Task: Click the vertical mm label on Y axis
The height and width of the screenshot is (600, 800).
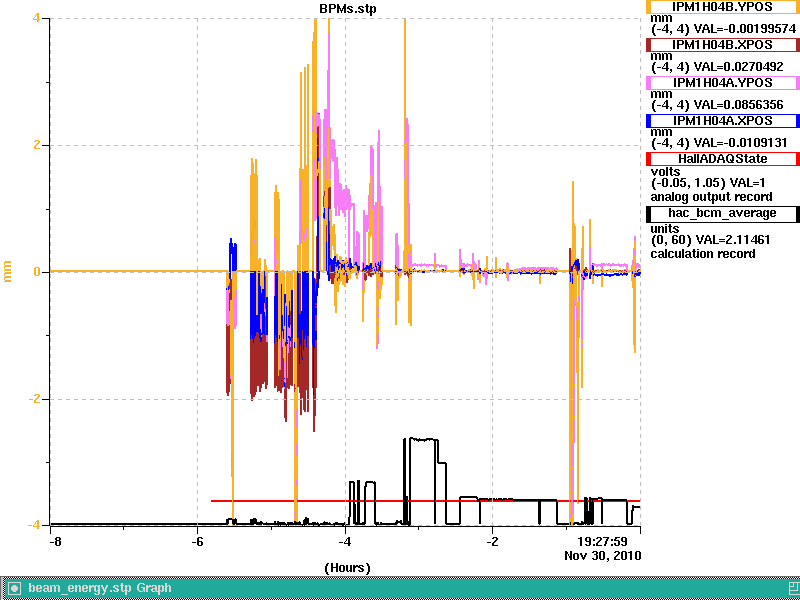Action: (7, 271)
